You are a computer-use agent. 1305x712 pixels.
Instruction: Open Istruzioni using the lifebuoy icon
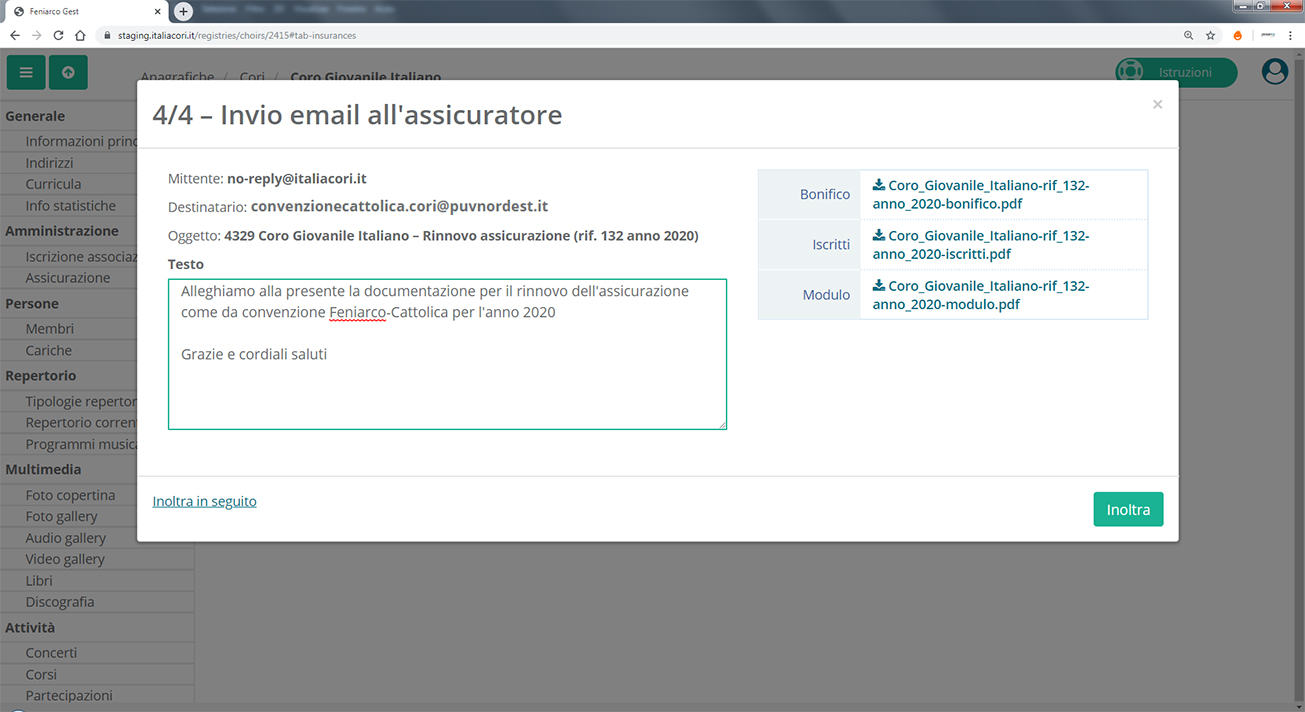tap(1131, 72)
